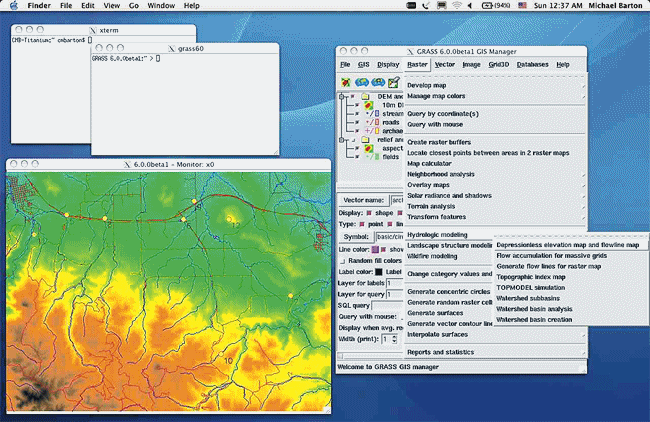Open the Vector menu in GIS Manager

tap(445, 65)
